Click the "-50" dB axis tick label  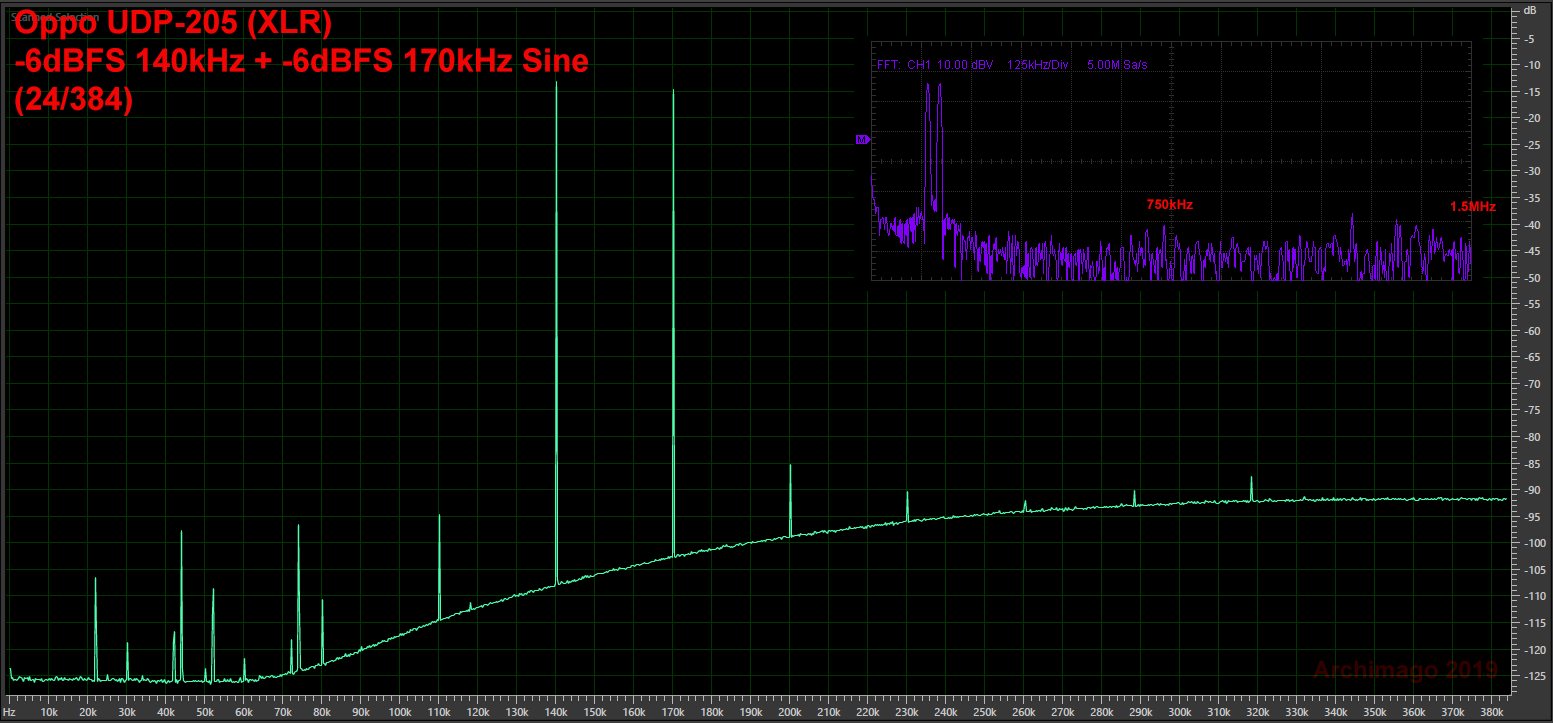[x=1530, y=278]
